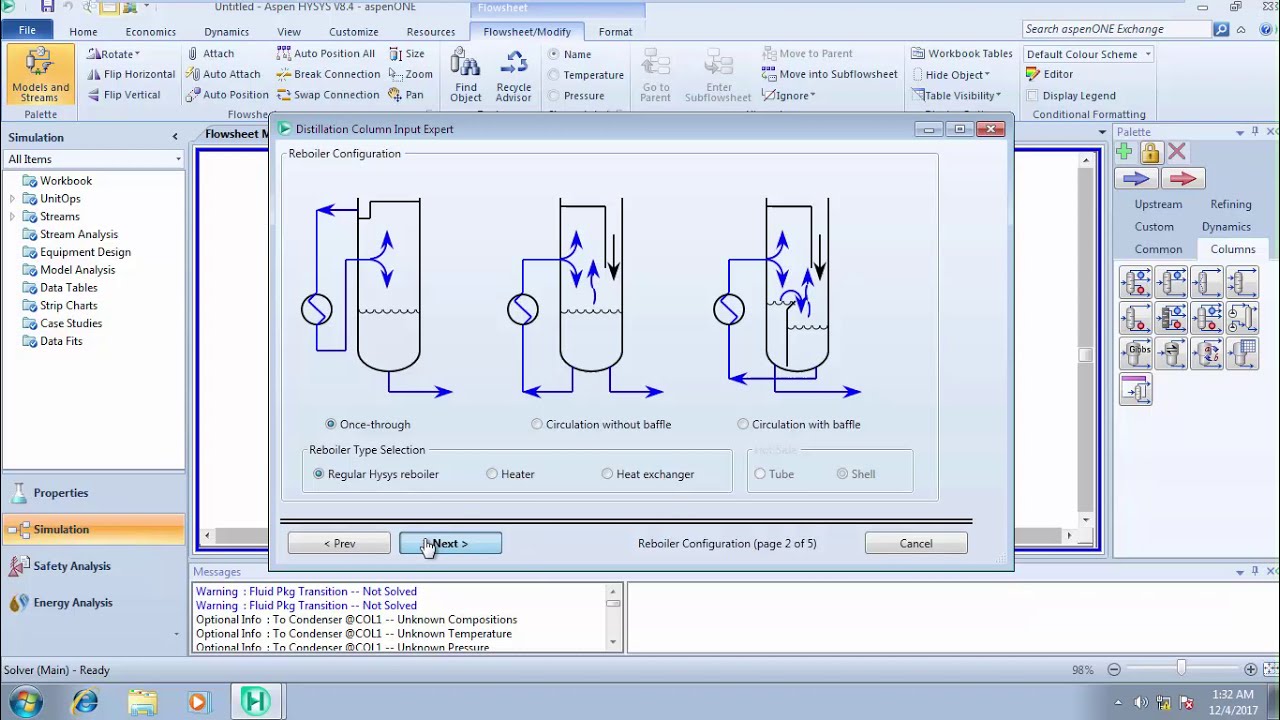Image resolution: width=1280 pixels, height=720 pixels.
Task: Select the red energy stream arrow
Action: point(1182,178)
